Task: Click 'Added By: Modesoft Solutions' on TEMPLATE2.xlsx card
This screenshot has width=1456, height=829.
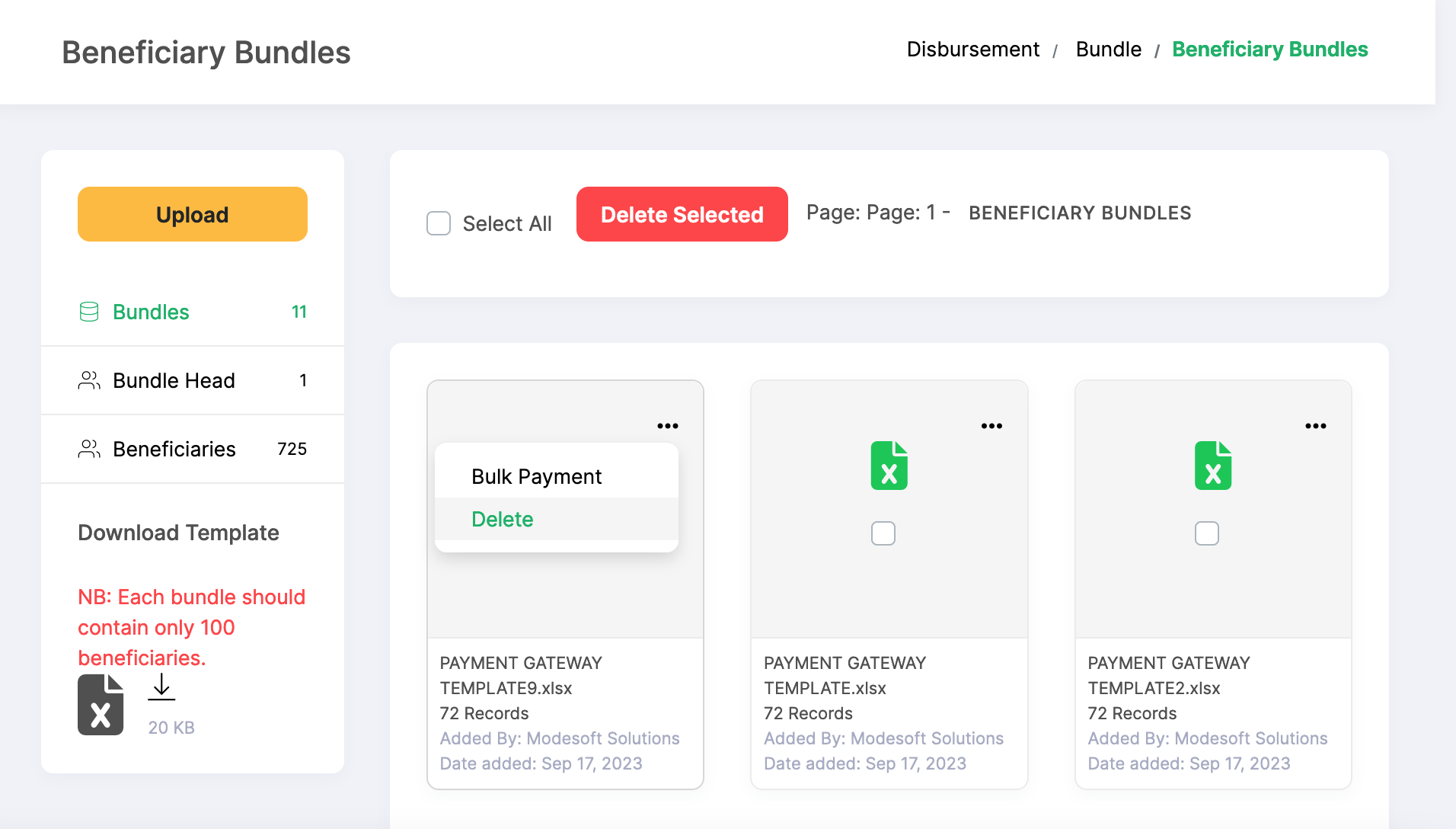Action: pos(1208,738)
